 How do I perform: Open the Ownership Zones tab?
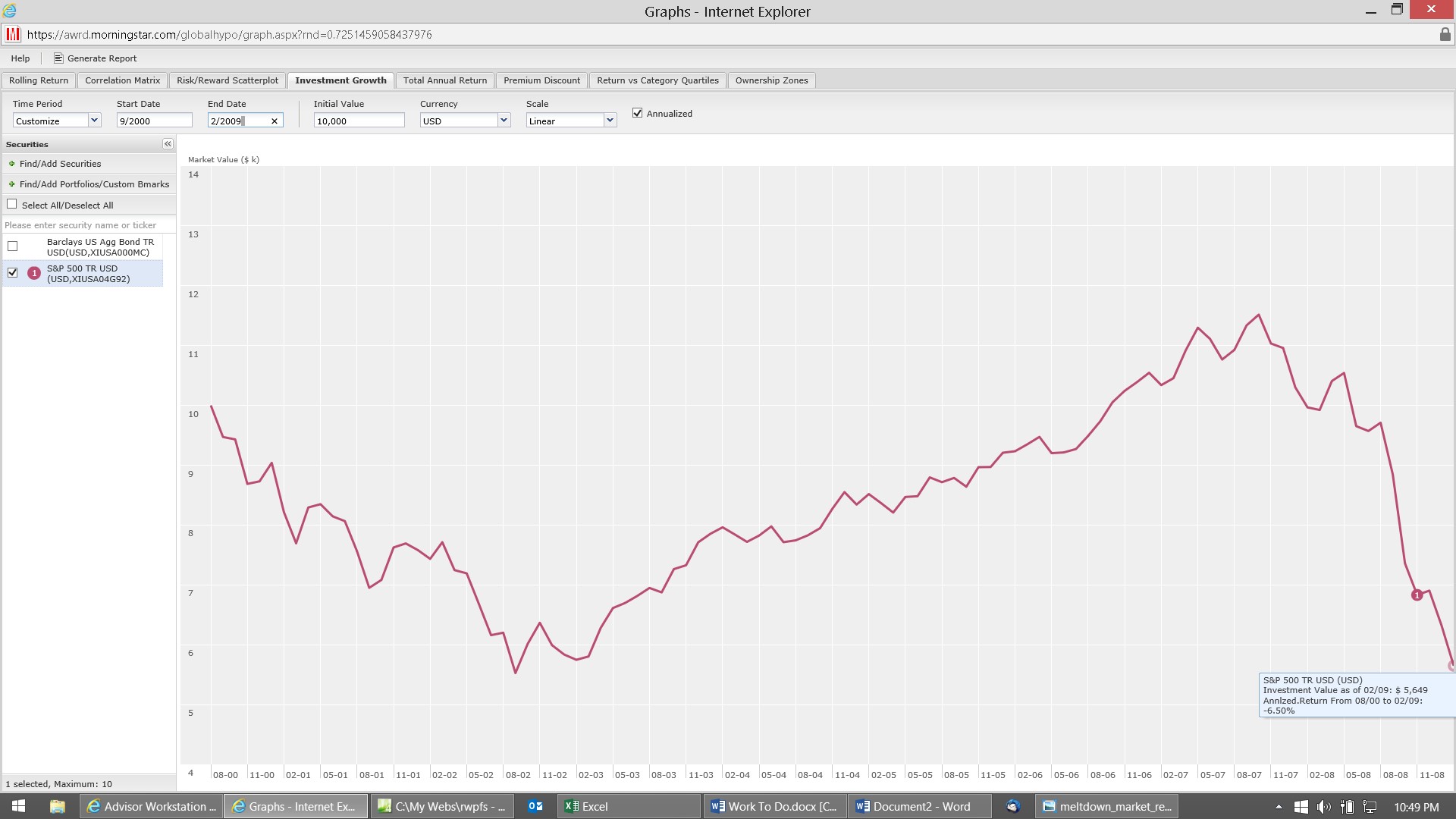772,80
